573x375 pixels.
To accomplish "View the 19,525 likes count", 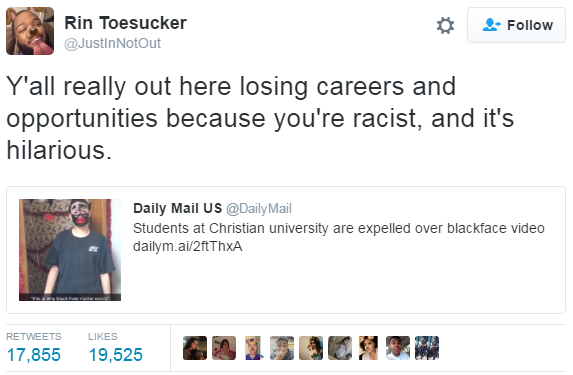I will [115, 355].
